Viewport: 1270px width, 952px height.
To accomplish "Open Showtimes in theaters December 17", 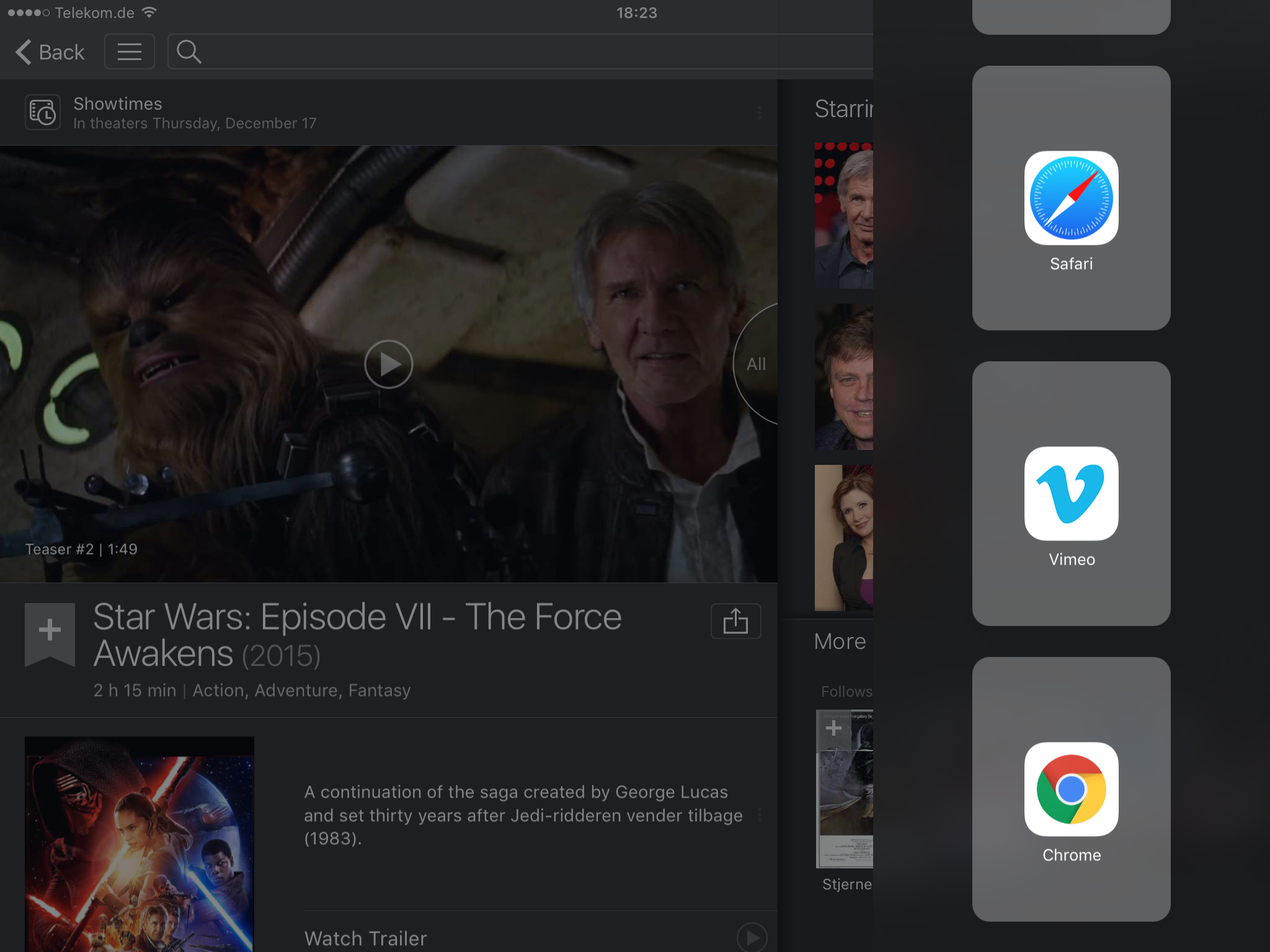I will click(195, 113).
